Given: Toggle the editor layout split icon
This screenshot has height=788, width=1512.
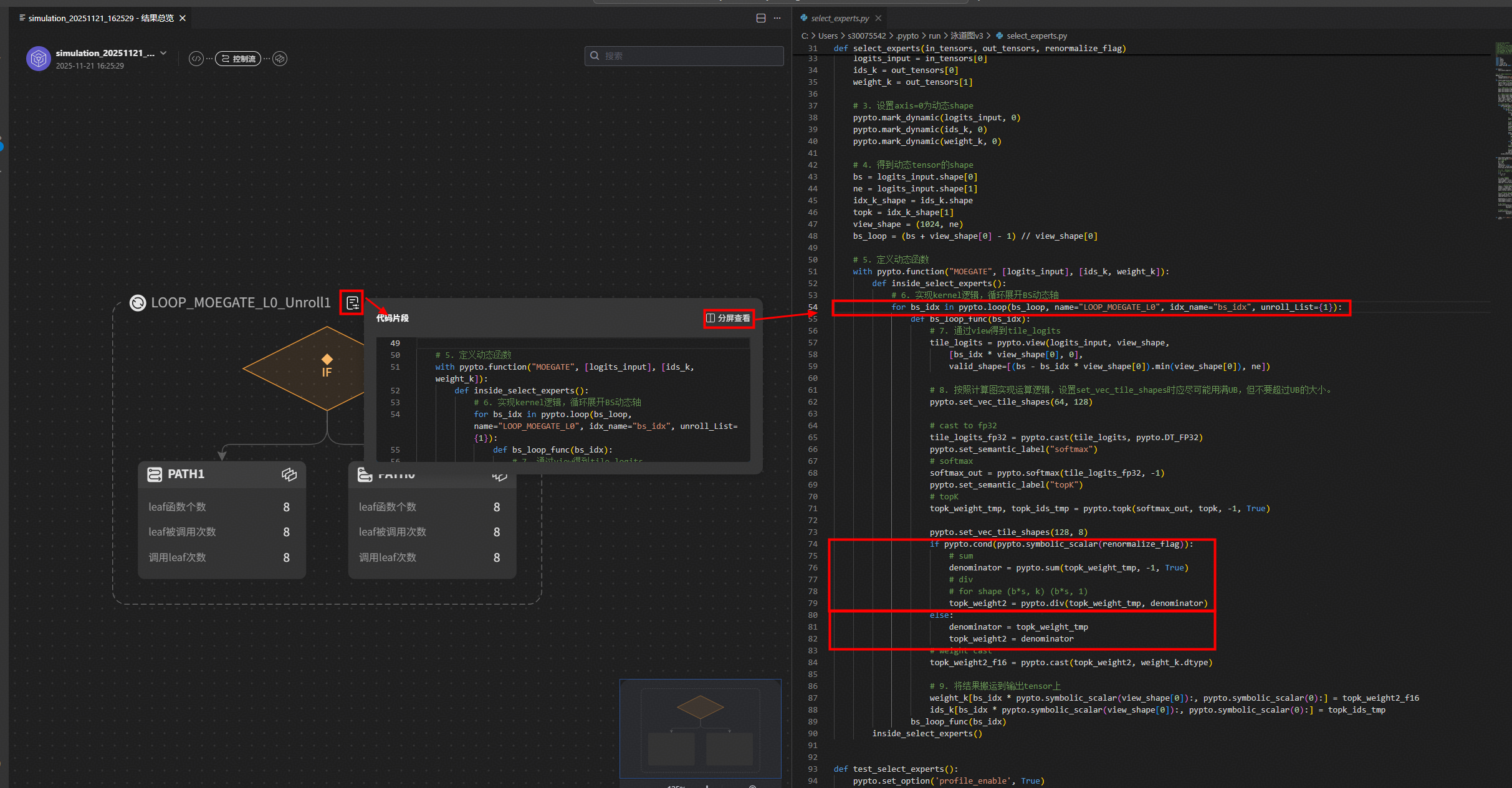Looking at the screenshot, I should point(761,18).
